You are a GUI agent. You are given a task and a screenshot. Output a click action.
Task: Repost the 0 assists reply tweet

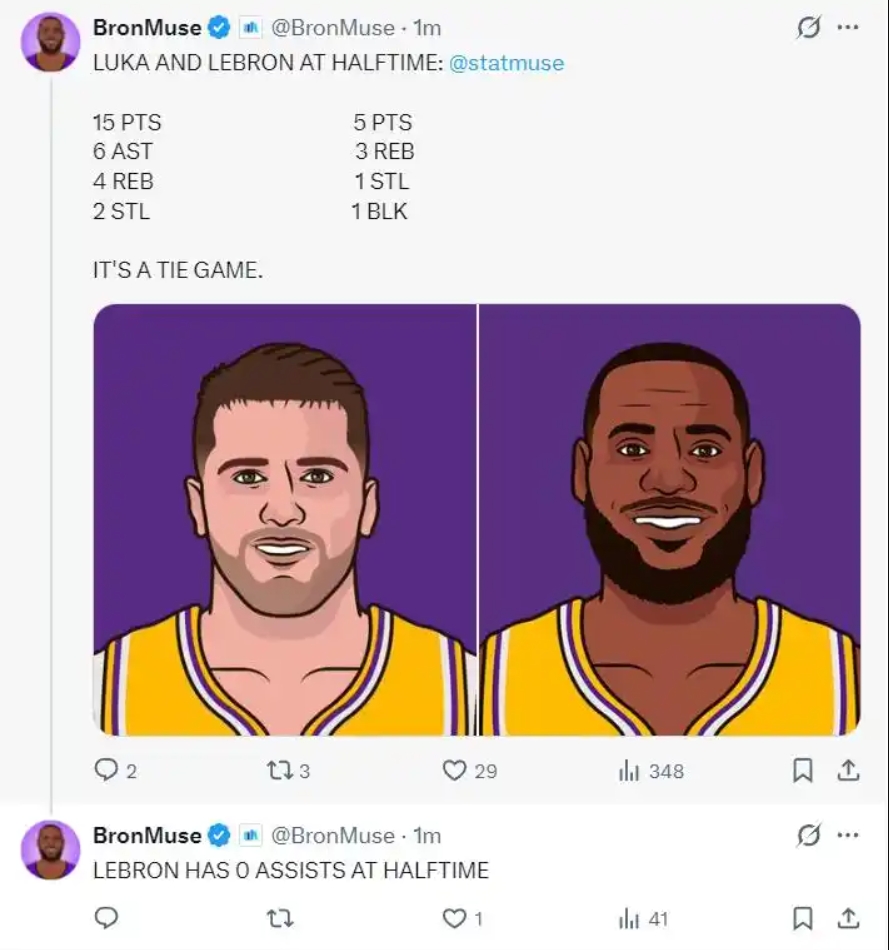click(x=280, y=918)
